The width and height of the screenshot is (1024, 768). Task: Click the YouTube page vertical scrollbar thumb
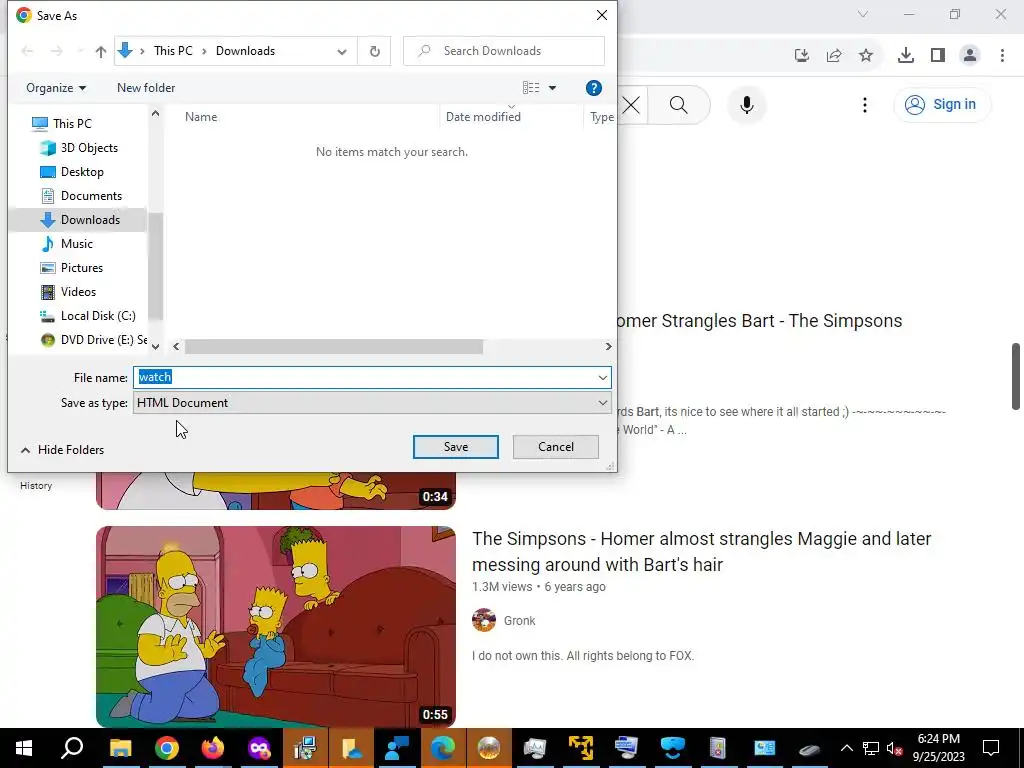(1016, 376)
